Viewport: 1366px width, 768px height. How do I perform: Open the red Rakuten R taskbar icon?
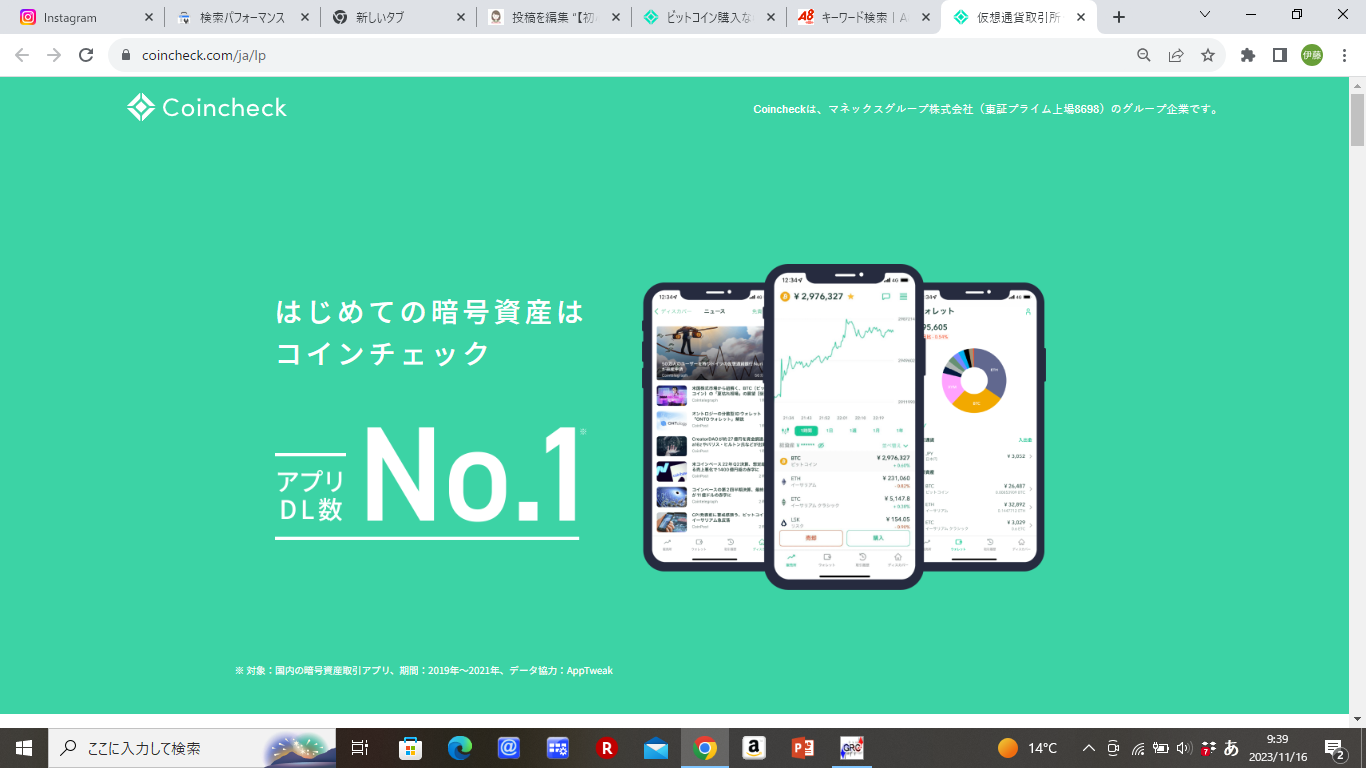point(606,748)
